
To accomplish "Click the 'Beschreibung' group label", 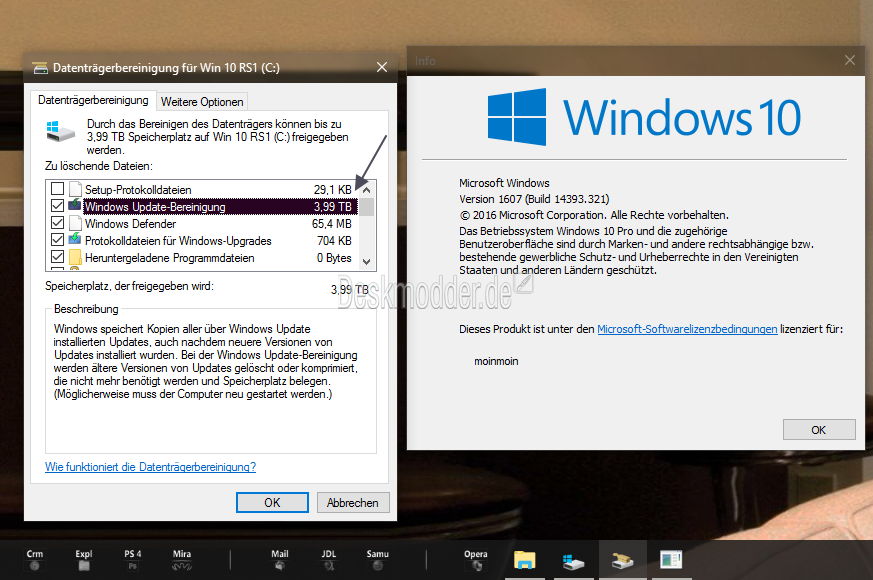I will 86,309.
